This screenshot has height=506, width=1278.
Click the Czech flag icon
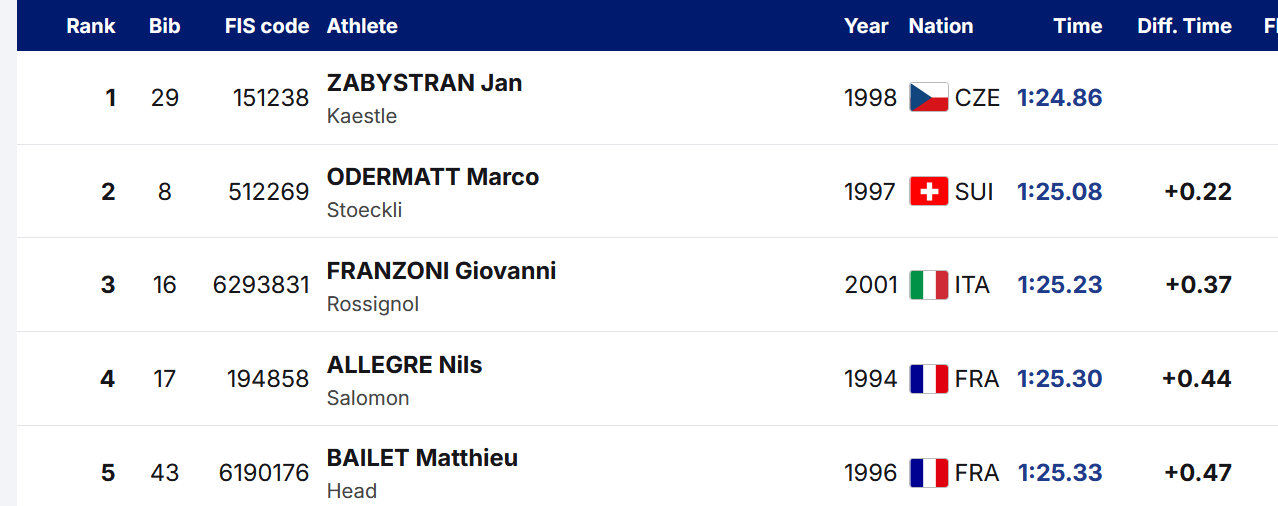click(928, 98)
